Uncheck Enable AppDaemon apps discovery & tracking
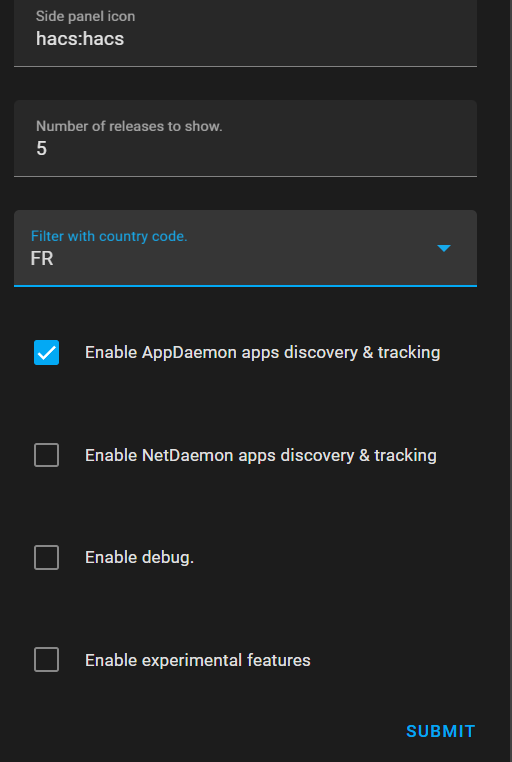Viewport: 512px width, 762px height. click(x=47, y=352)
